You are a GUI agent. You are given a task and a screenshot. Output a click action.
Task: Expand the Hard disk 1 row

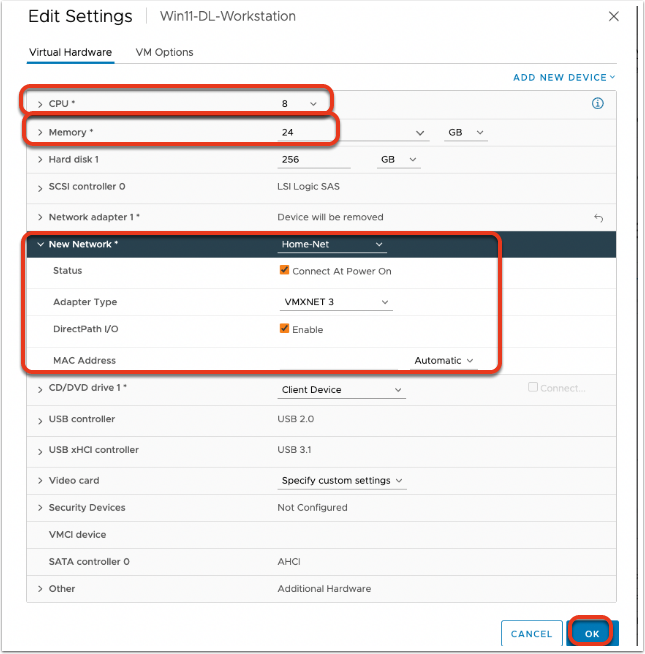[x=40, y=160]
